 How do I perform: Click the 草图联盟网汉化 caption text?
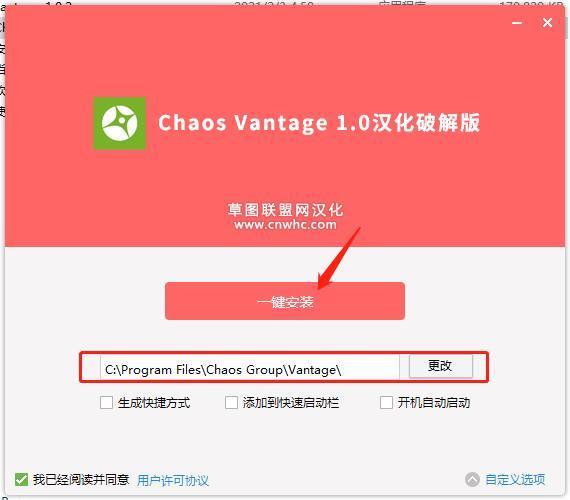coord(285,210)
